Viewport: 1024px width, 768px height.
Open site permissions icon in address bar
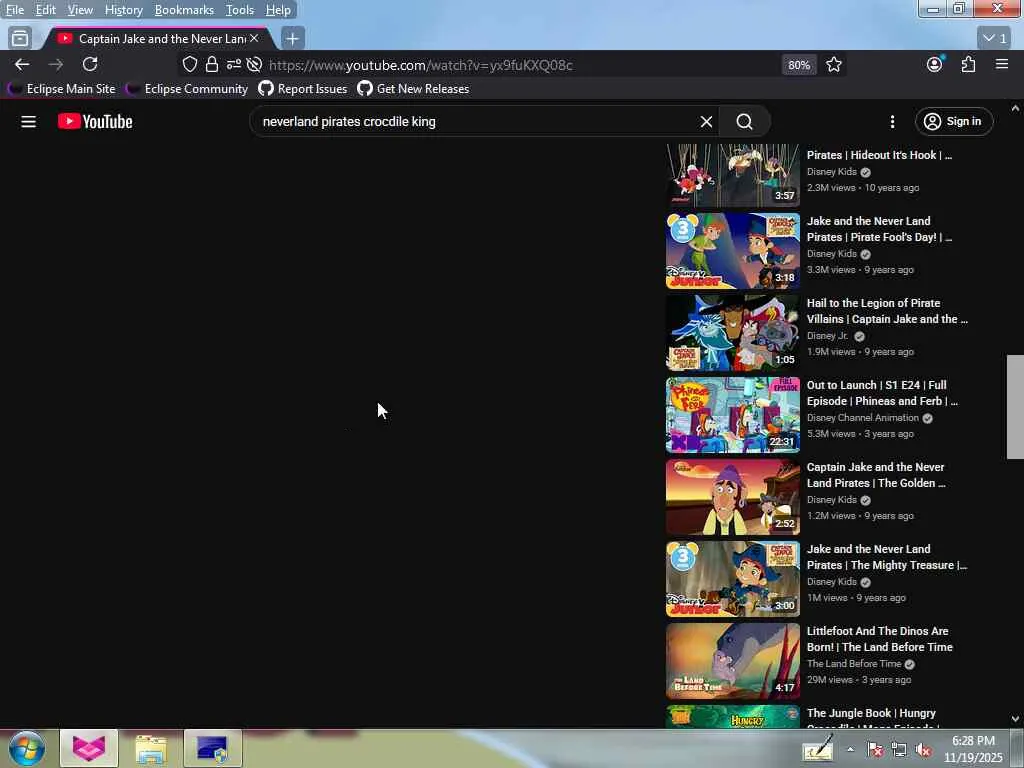[x=233, y=65]
